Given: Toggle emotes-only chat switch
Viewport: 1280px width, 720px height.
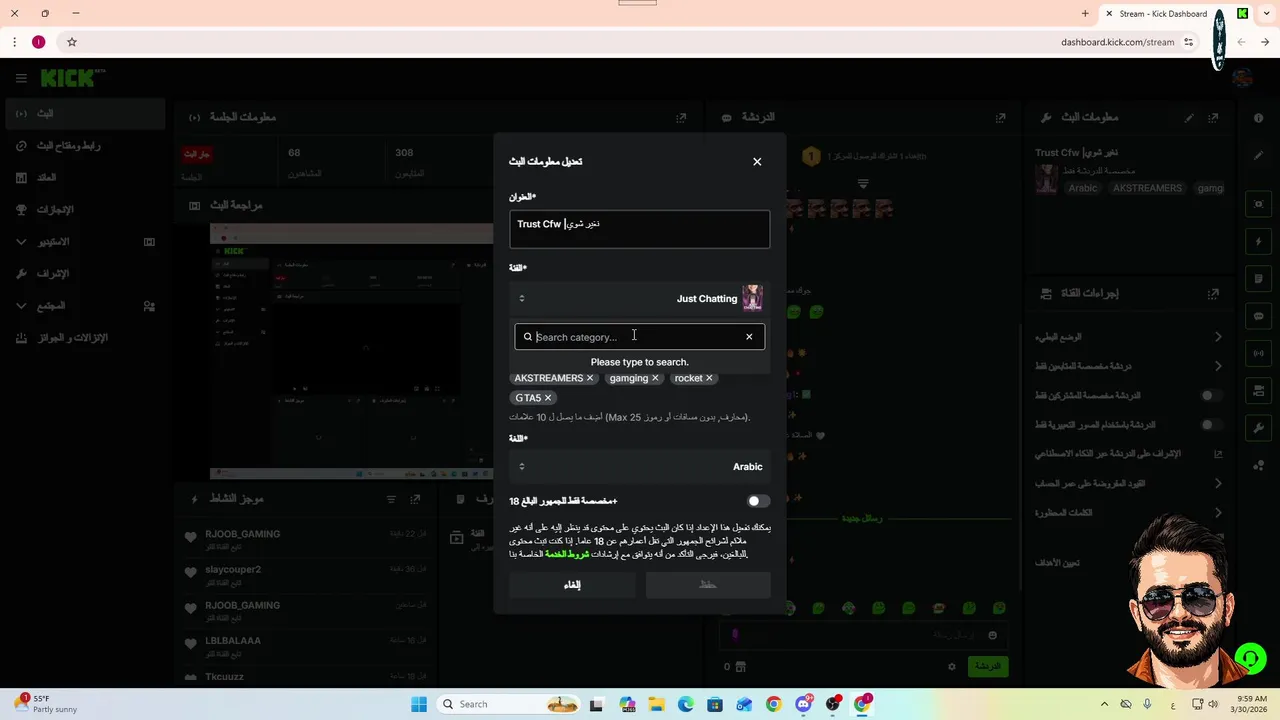Looking at the screenshot, I should click(x=1211, y=425).
